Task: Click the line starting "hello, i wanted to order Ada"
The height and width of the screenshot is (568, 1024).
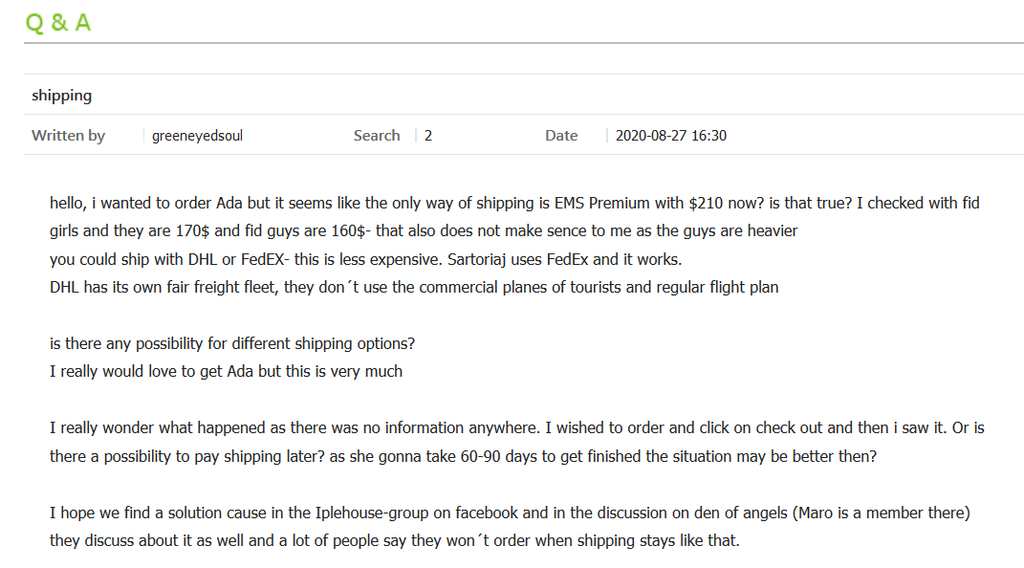Action: (x=515, y=203)
